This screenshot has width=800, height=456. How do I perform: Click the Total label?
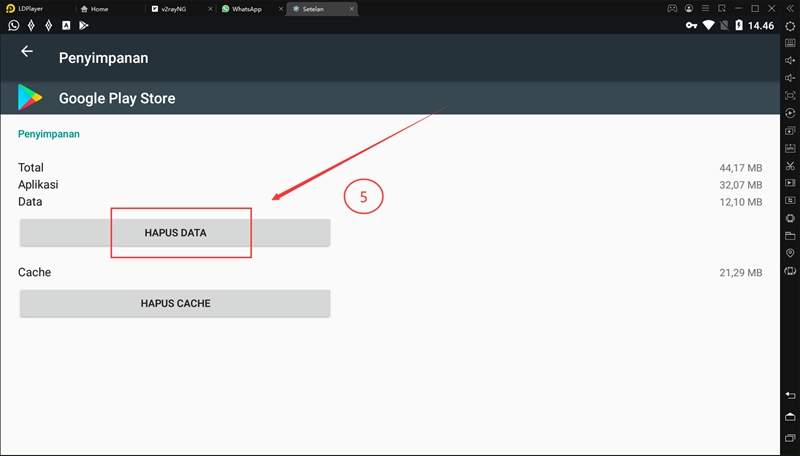click(x=31, y=167)
